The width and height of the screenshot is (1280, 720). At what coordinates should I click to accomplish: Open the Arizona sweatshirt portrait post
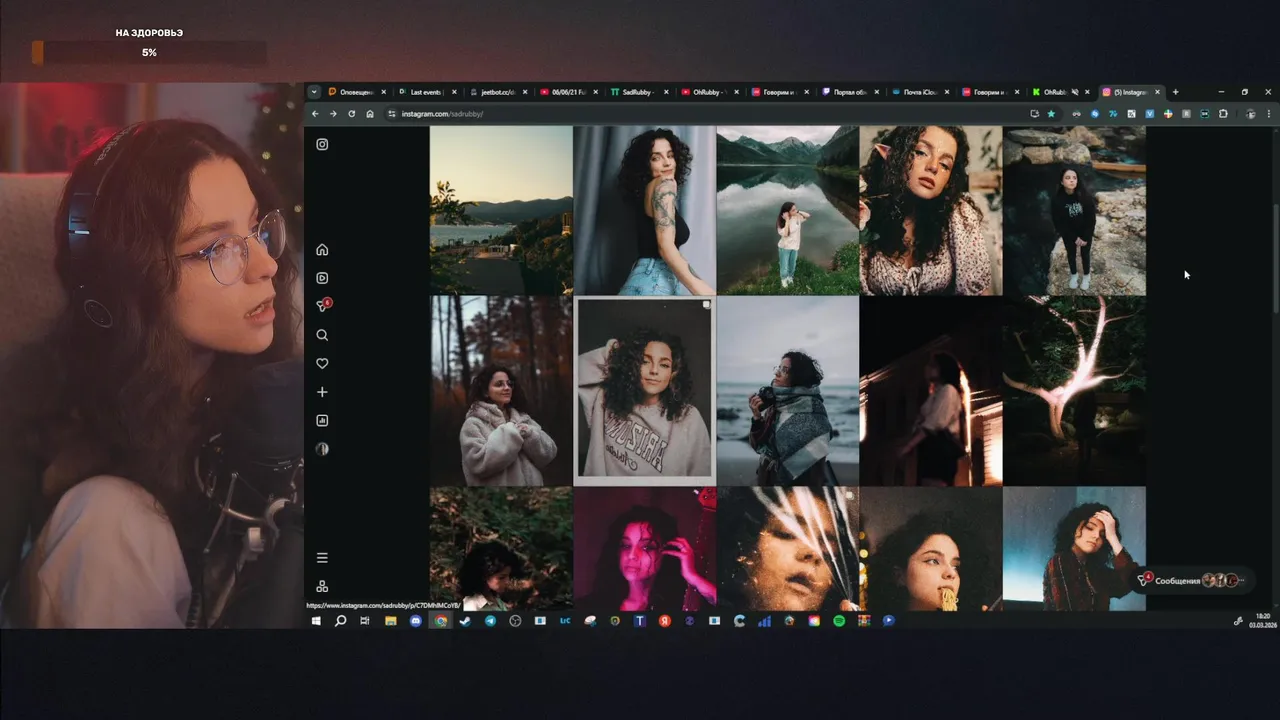pos(644,391)
